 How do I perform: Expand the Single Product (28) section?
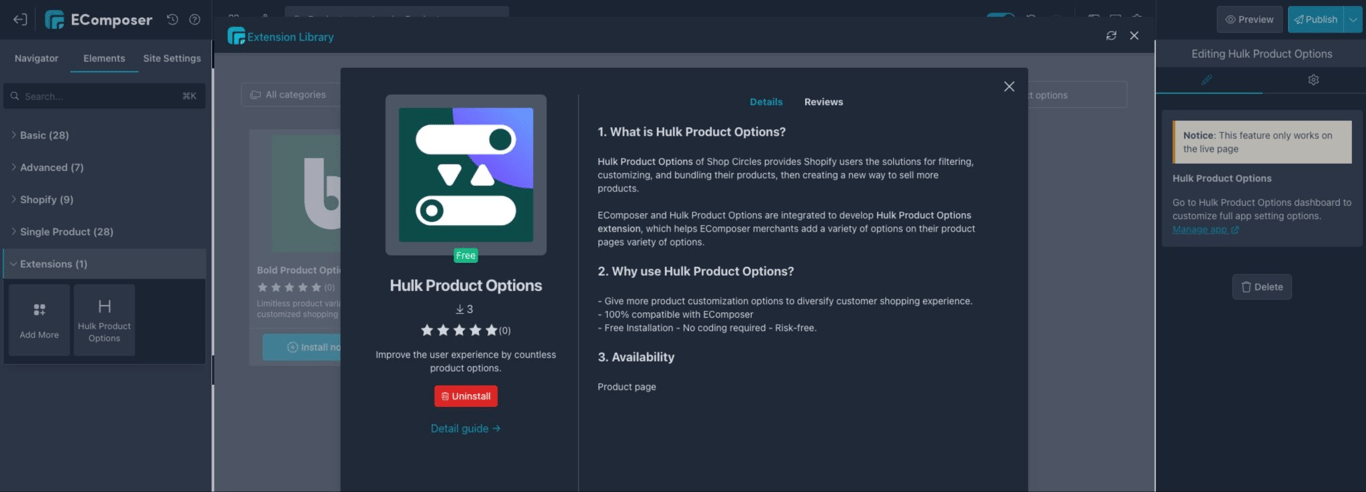105,231
